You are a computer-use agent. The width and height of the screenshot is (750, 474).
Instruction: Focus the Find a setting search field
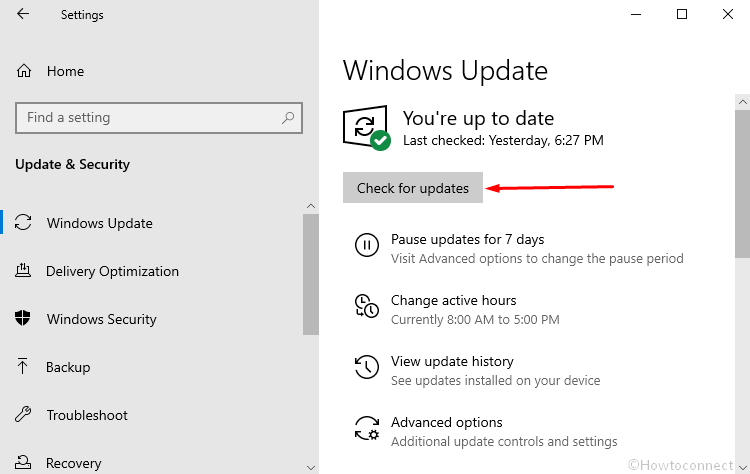[x=159, y=118]
